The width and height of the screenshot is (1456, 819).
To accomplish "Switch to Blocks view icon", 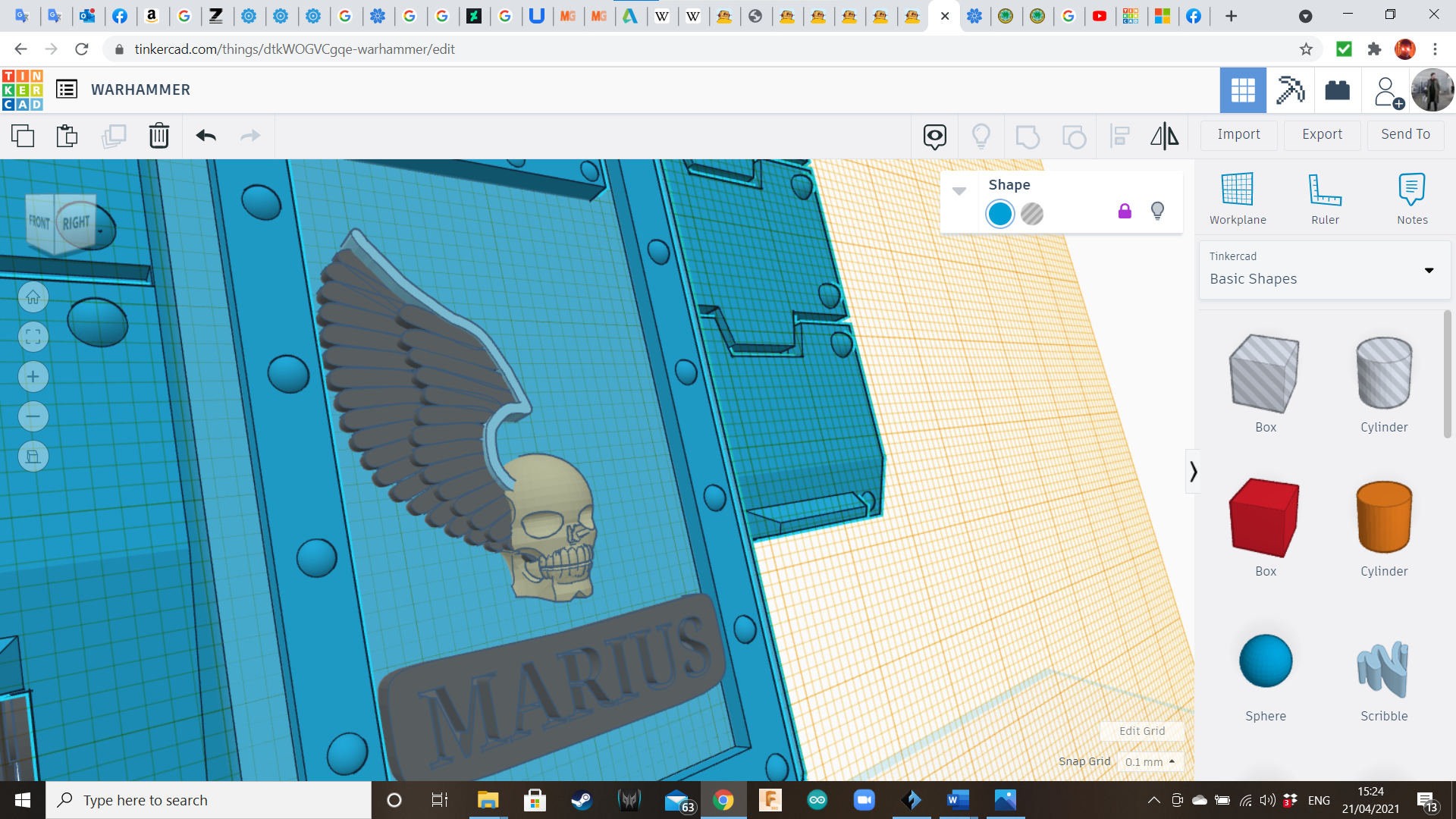I will pyautogui.click(x=1290, y=90).
